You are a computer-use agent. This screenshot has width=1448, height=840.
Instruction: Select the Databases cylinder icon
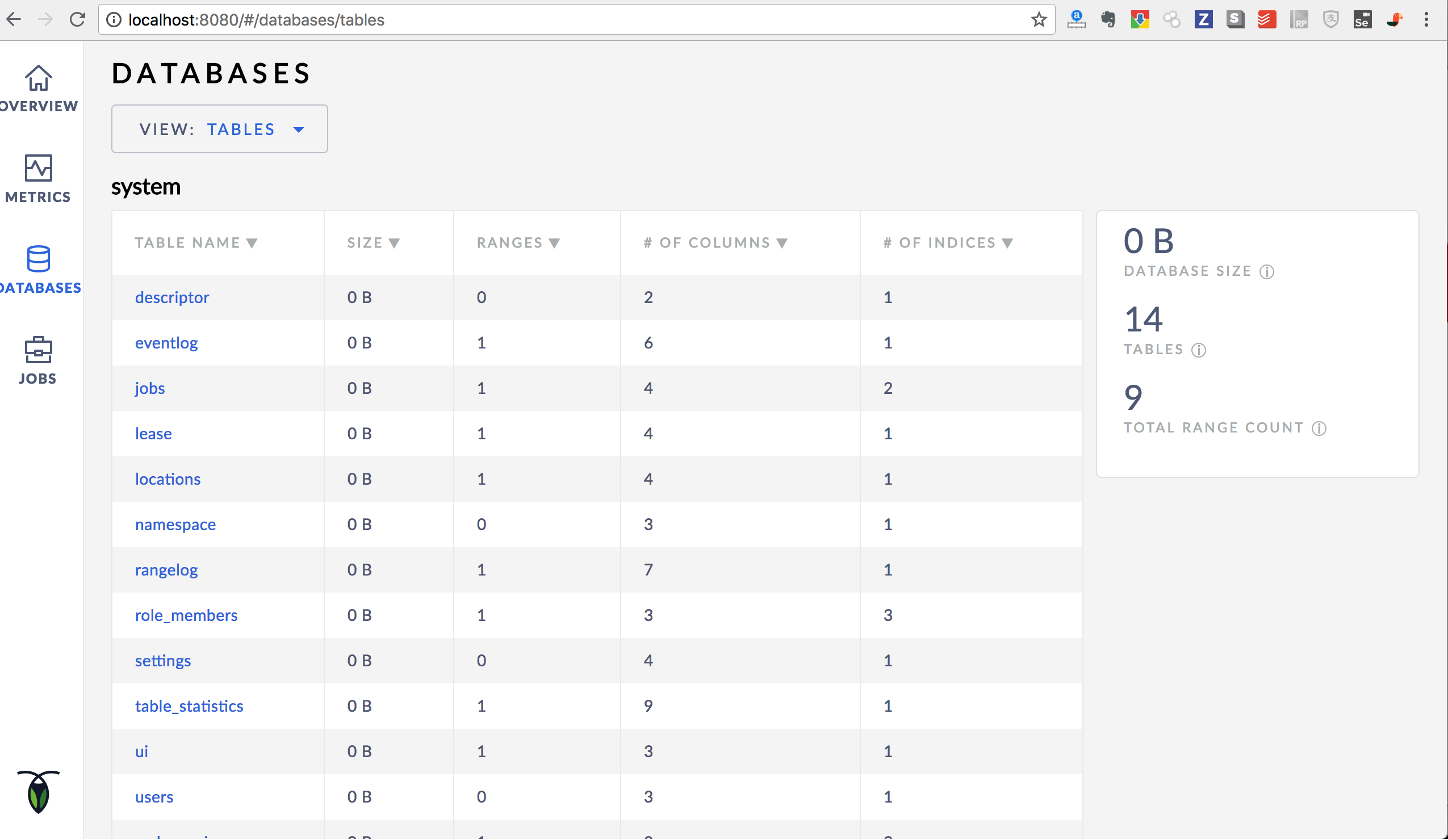(x=38, y=259)
